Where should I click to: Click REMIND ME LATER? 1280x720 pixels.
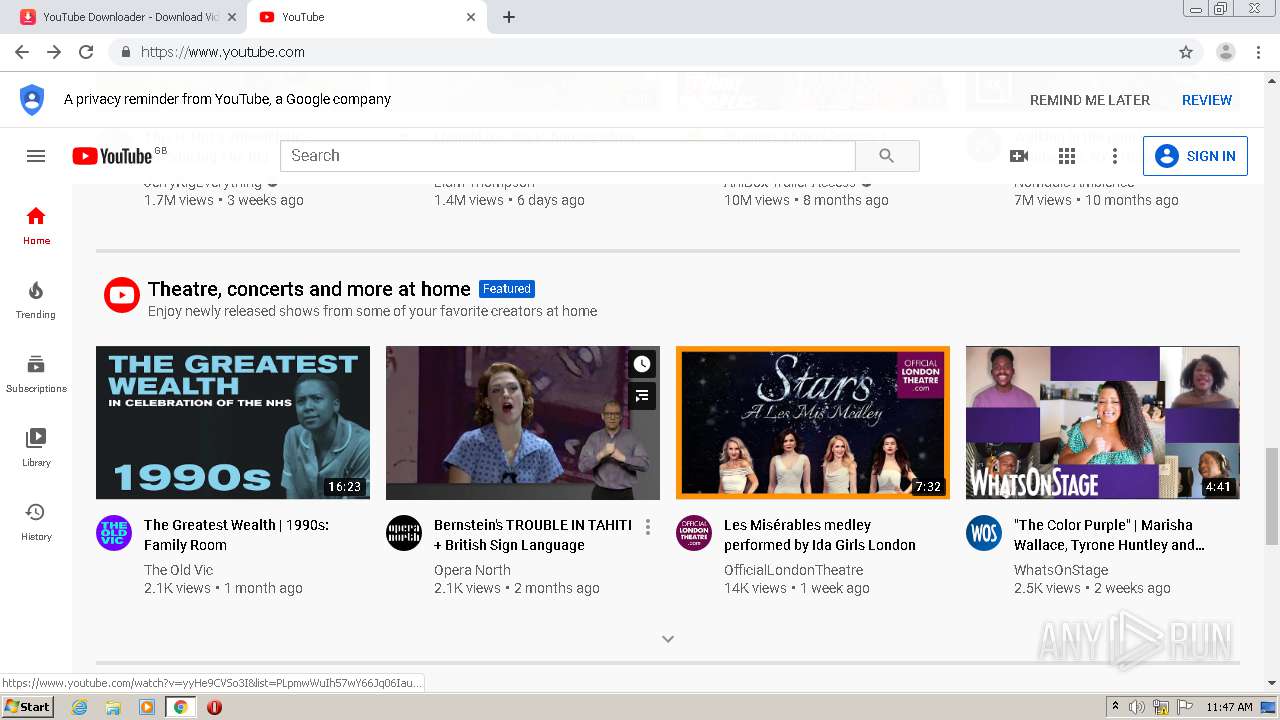(x=1090, y=100)
